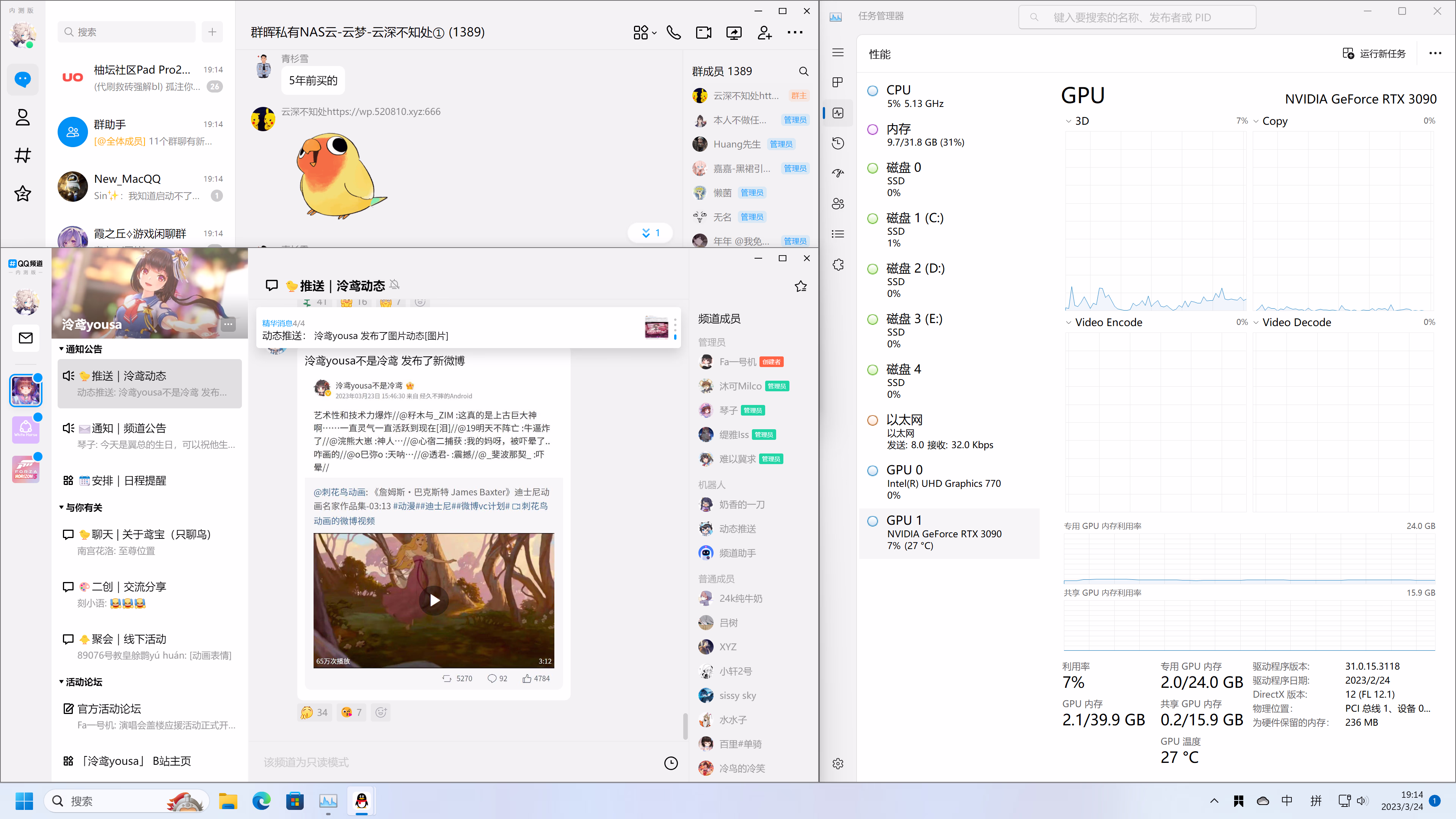Click 运行新任务 button
Viewport: 1456px width, 819px height.
pos(1373,53)
